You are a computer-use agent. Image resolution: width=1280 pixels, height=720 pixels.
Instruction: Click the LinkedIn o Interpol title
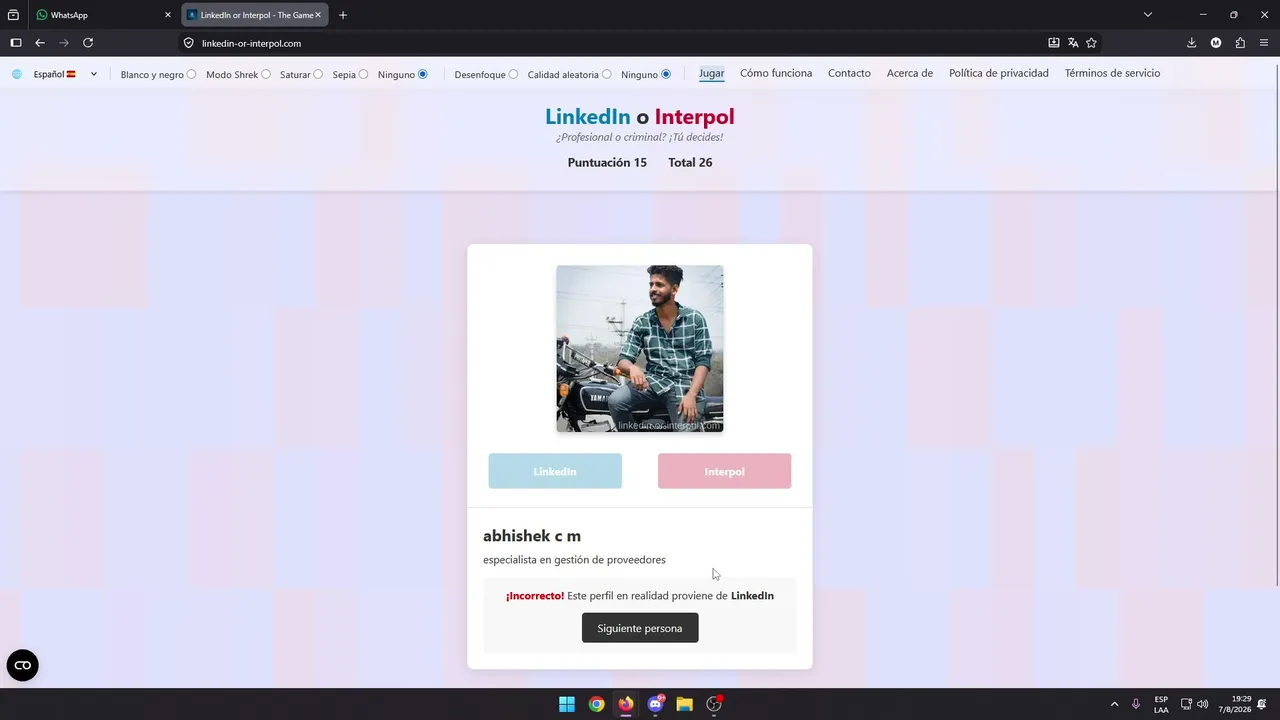(640, 117)
